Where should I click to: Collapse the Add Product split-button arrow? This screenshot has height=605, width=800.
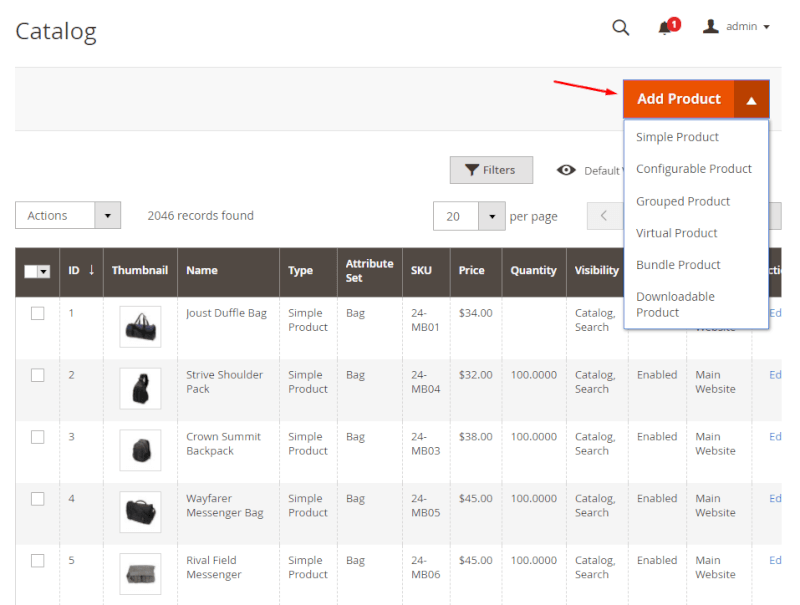tap(752, 99)
